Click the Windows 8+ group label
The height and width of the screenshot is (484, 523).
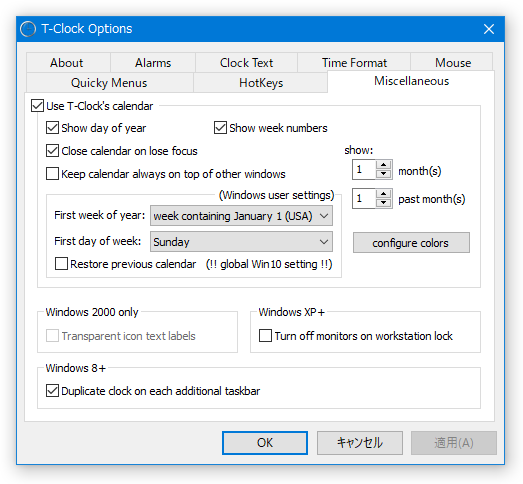click(76, 368)
